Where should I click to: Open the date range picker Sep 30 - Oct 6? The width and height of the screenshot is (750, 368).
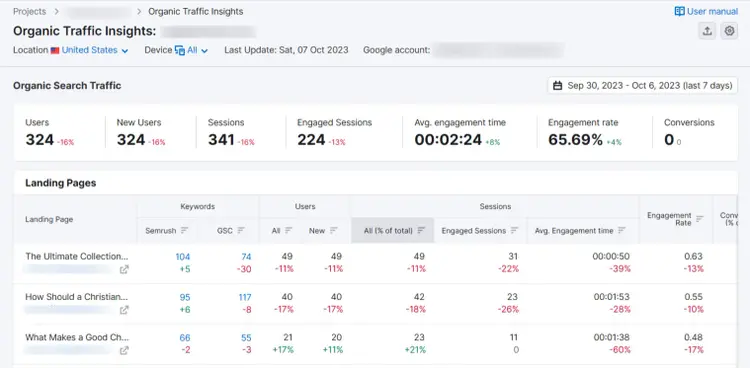(x=642, y=86)
